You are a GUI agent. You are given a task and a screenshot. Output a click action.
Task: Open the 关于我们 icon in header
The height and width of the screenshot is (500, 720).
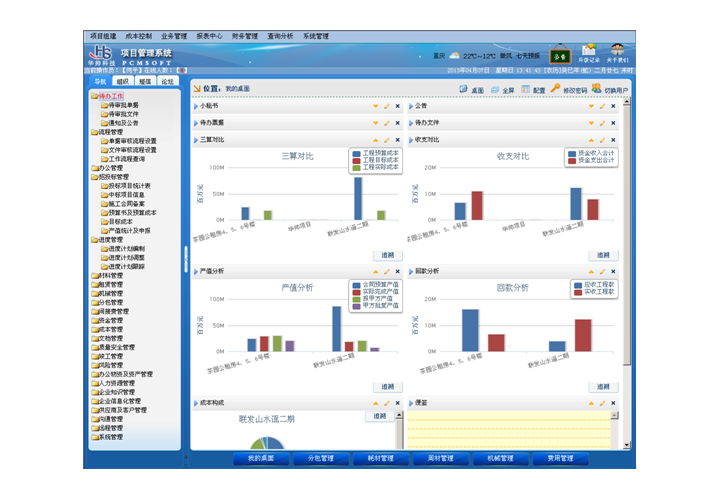[618, 52]
